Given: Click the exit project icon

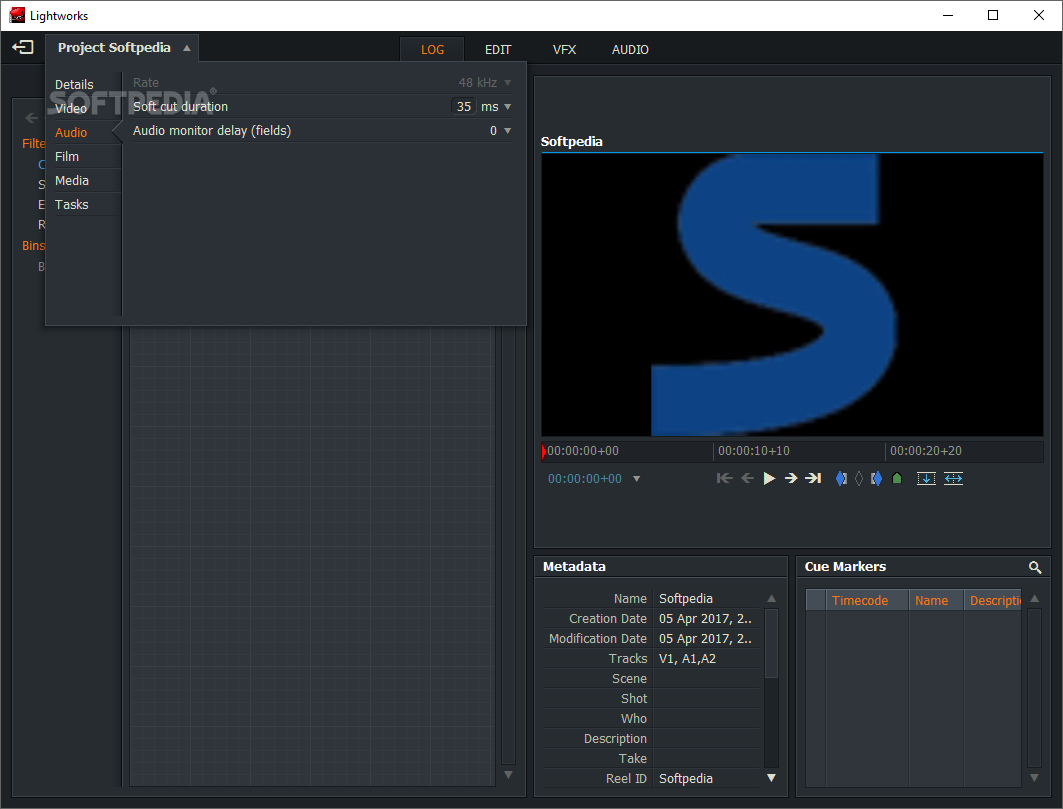Looking at the screenshot, I should [23, 47].
